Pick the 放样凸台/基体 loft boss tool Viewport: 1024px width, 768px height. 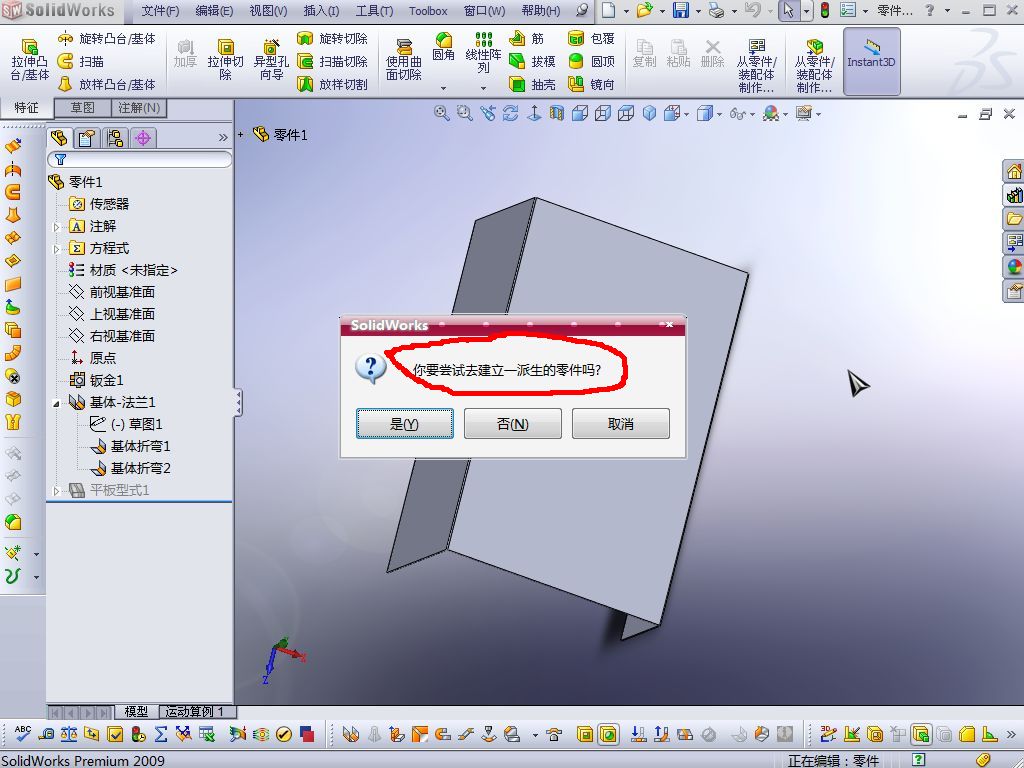point(108,84)
